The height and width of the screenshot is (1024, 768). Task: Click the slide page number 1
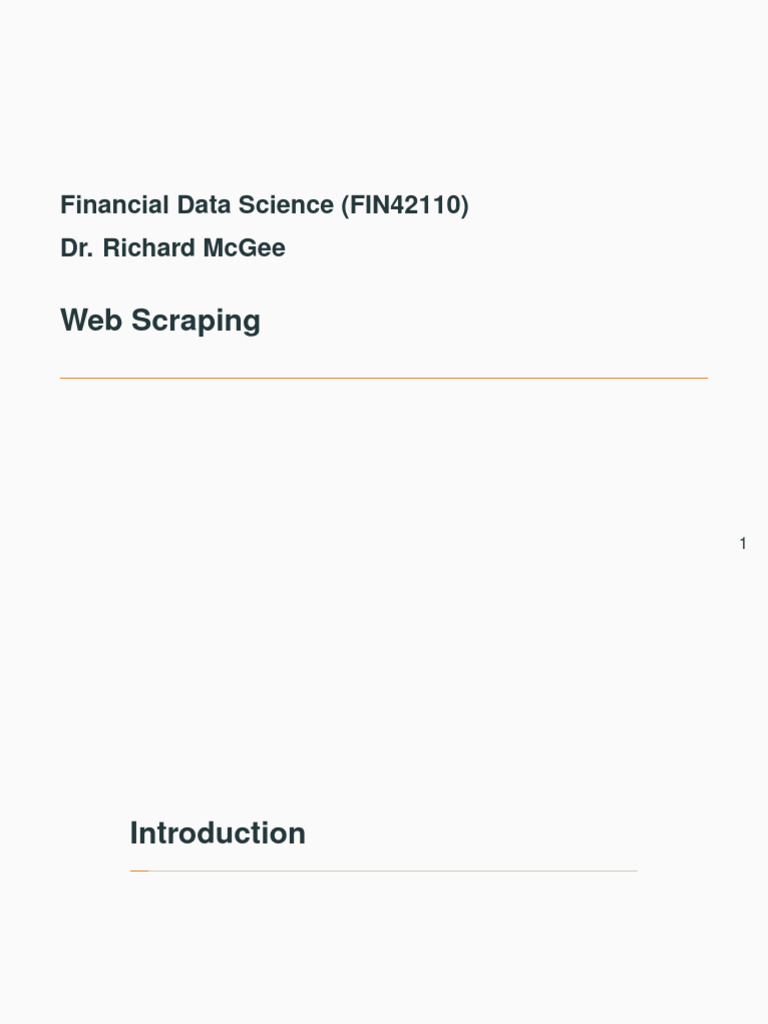coord(743,544)
